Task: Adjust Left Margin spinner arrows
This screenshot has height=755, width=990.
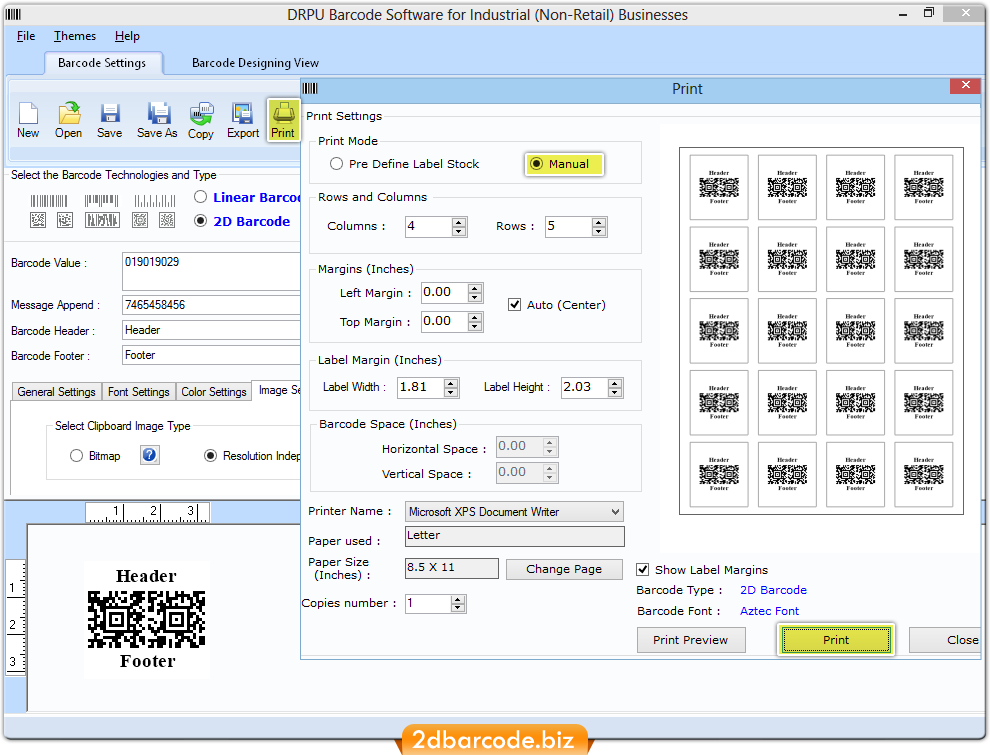Action: [x=475, y=292]
